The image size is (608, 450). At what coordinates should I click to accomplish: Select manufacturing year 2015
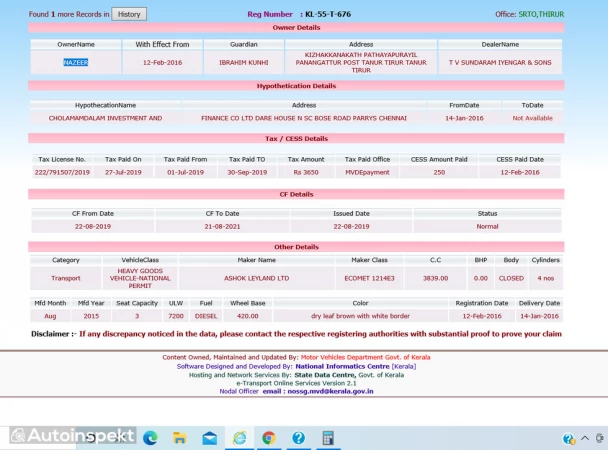coord(91,316)
